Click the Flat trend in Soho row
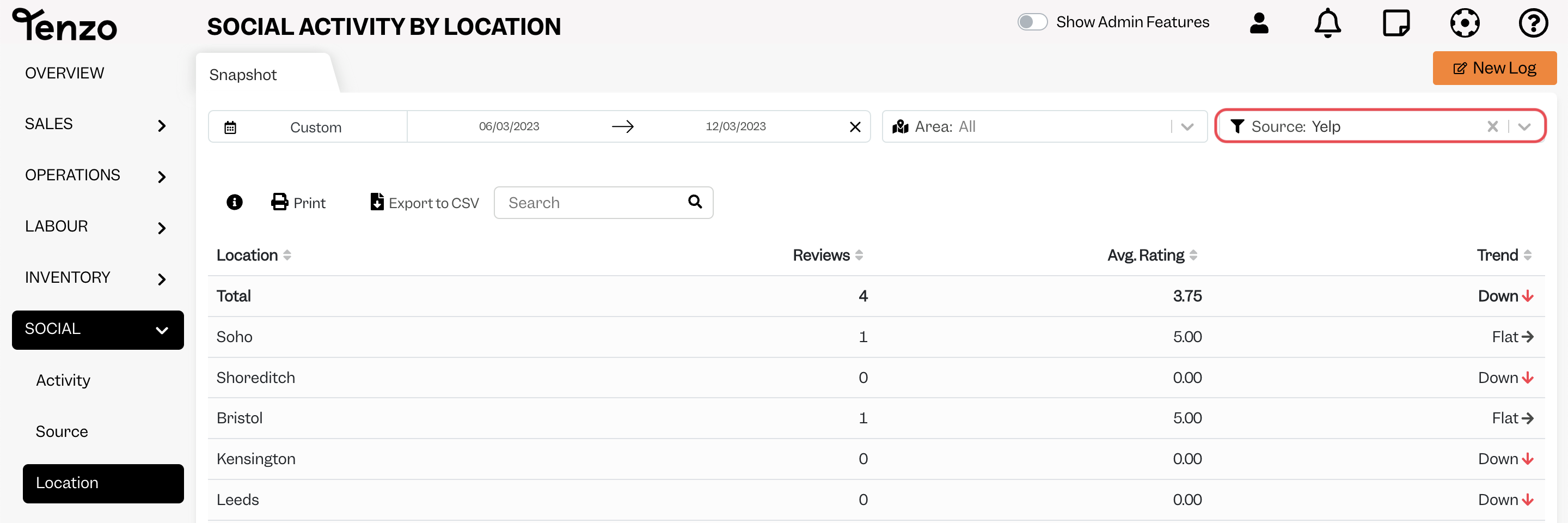 tap(1512, 337)
